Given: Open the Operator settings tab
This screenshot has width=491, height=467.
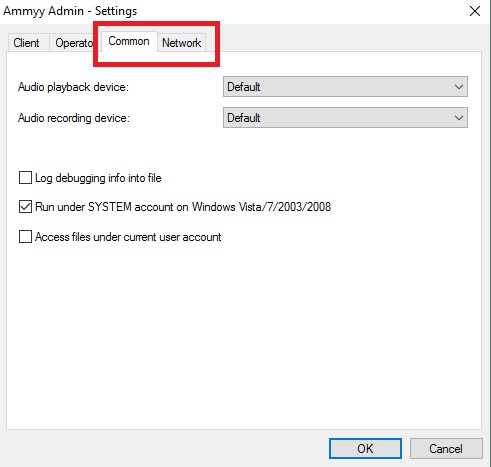Looking at the screenshot, I should 73,43.
